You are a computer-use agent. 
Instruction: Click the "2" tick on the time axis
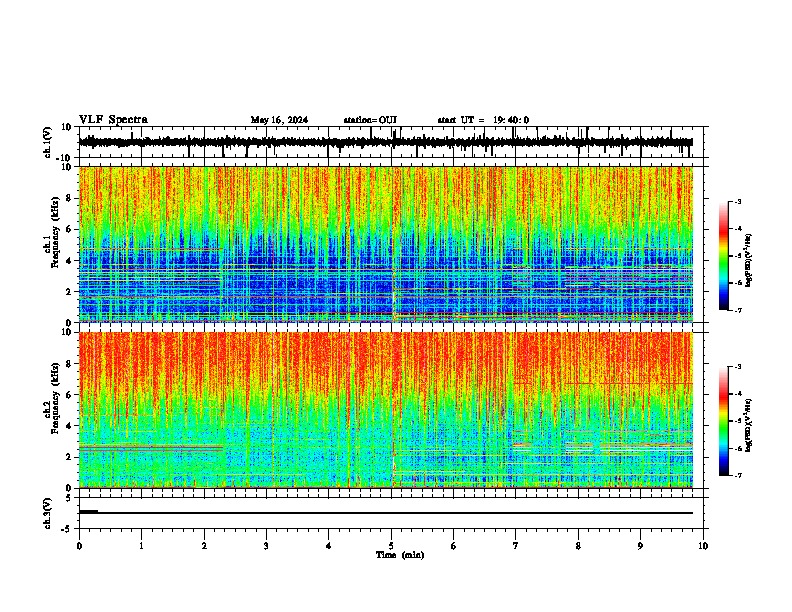pyautogui.click(x=204, y=546)
